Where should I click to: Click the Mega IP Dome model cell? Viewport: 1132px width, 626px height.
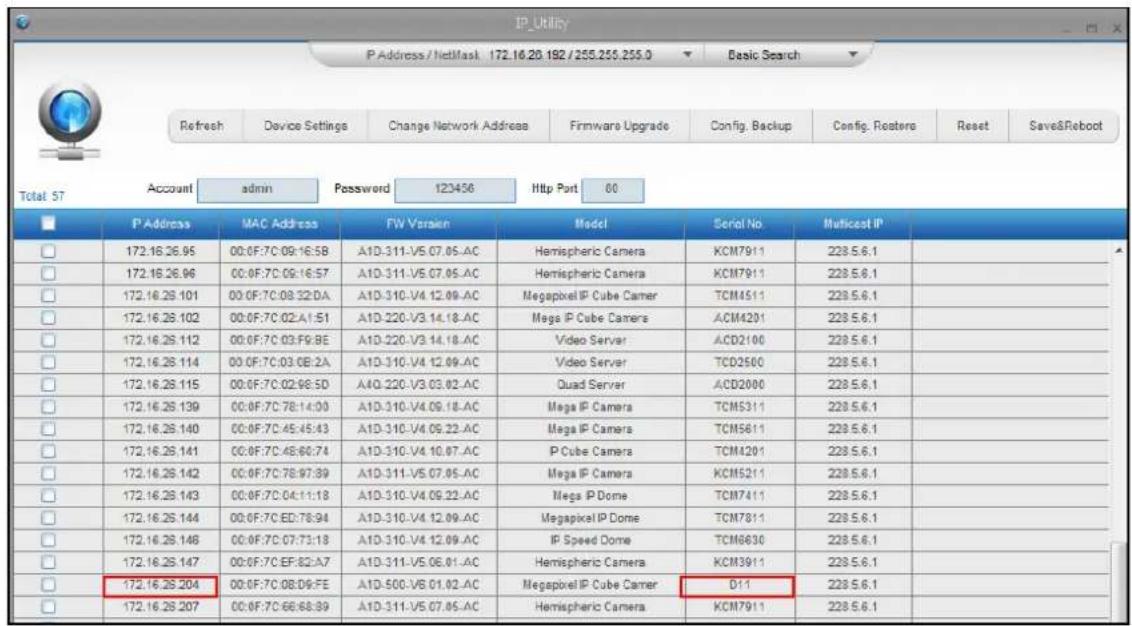591,497
